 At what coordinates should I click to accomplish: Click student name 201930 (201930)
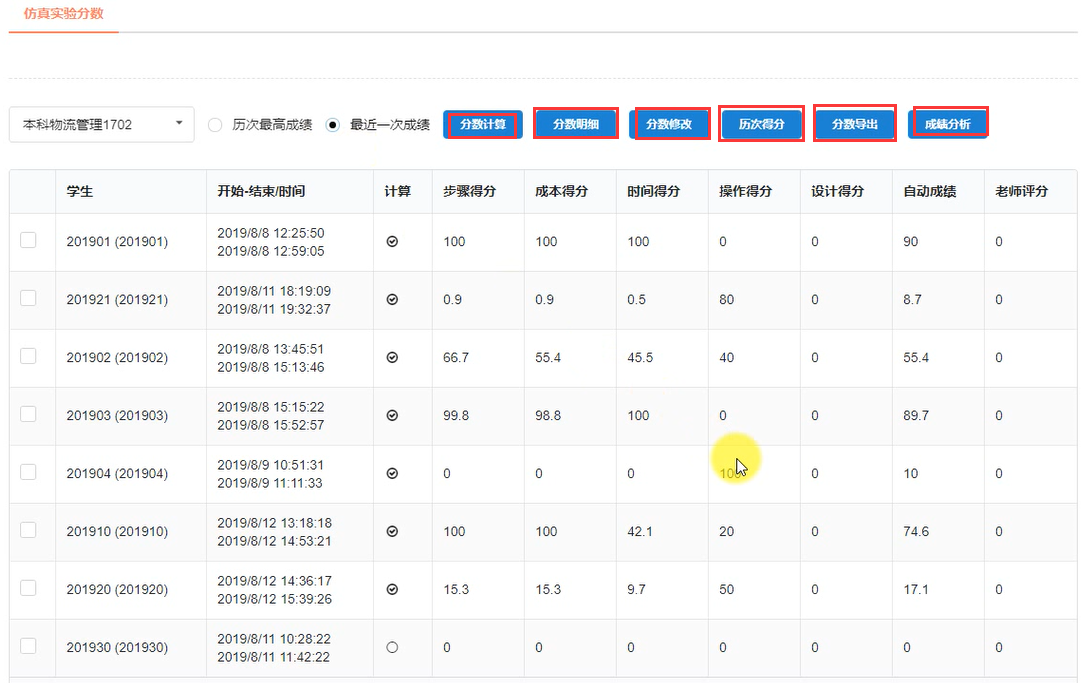pyautogui.click(x=117, y=648)
